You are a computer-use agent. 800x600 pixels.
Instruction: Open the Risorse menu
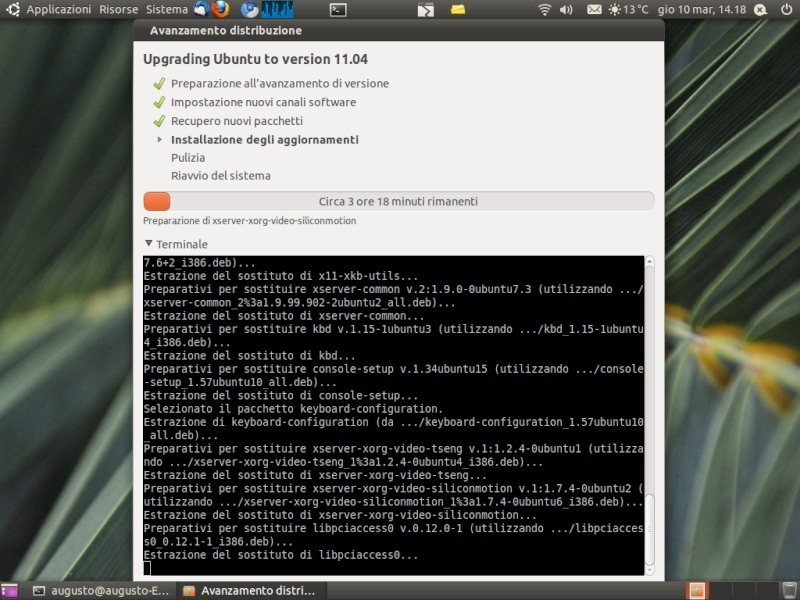(118, 9)
